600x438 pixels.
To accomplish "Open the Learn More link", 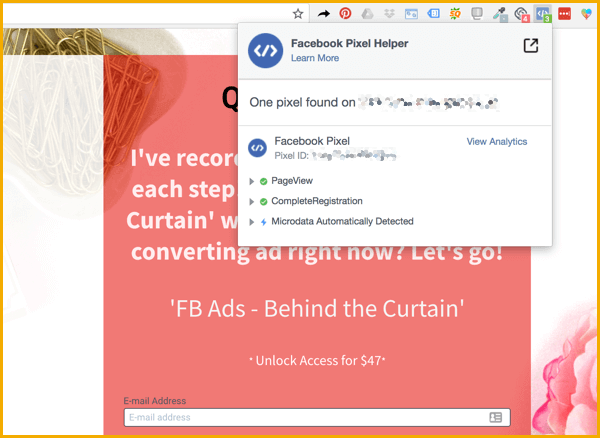I will (x=315, y=58).
